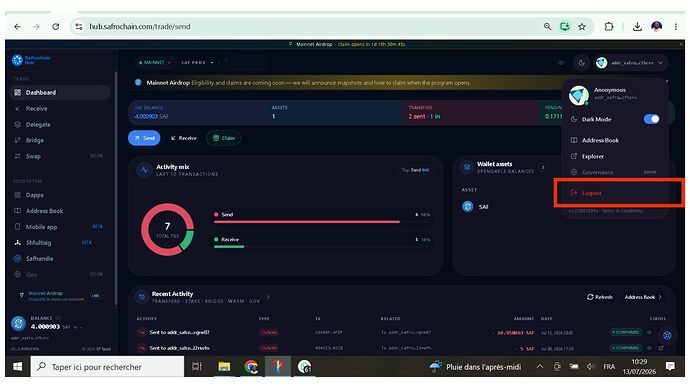Open Explorer from the account menu

(616, 156)
